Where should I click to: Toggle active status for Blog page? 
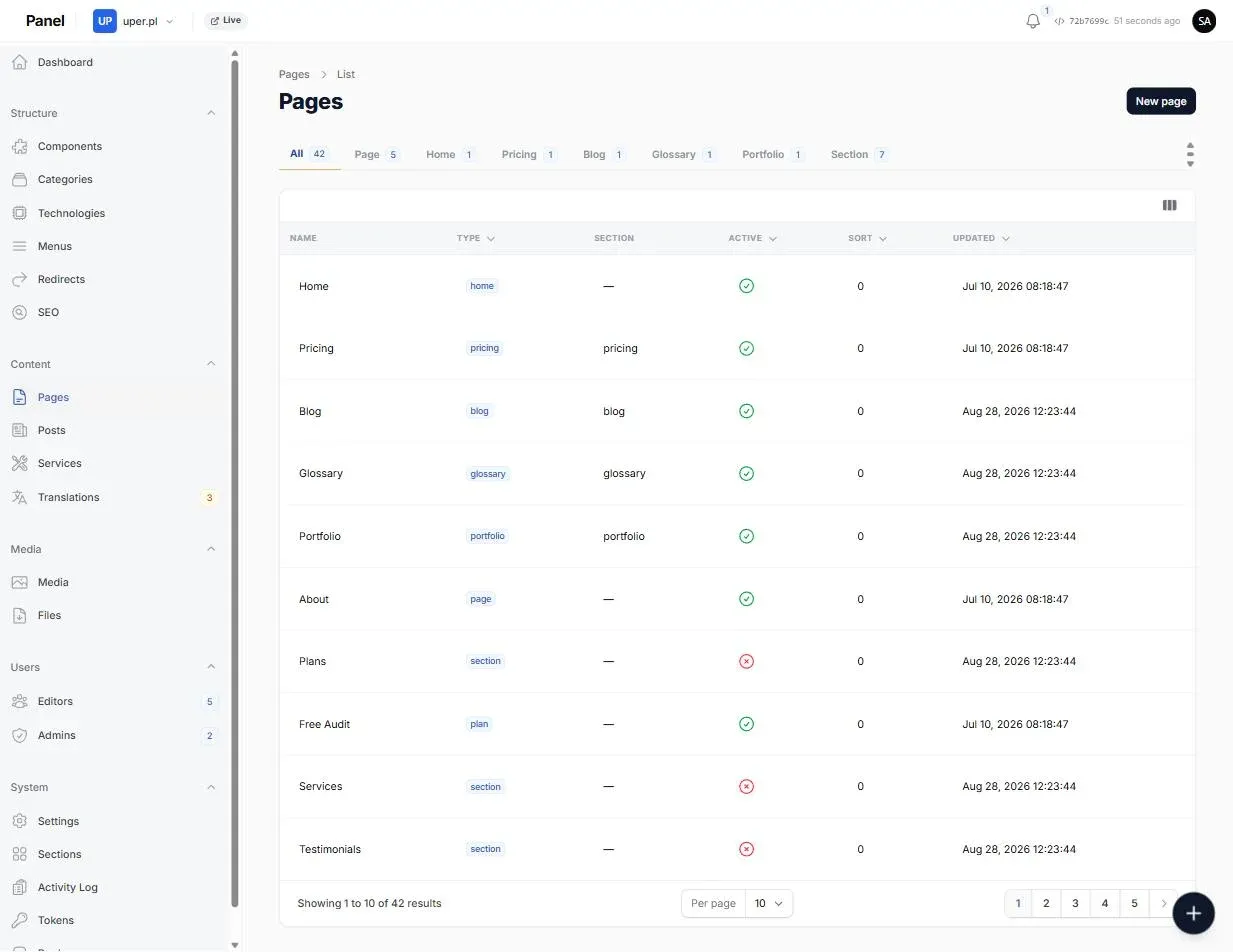coord(746,411)
